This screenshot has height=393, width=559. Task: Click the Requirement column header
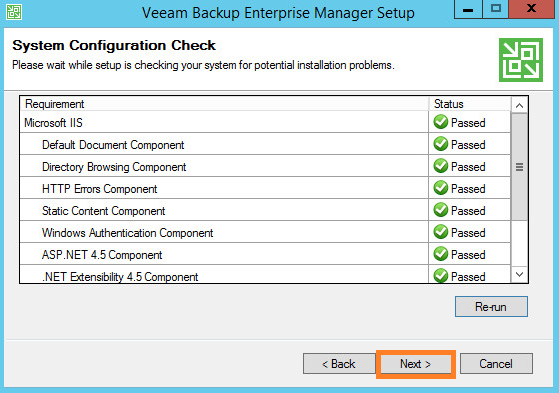coord(224,104)
